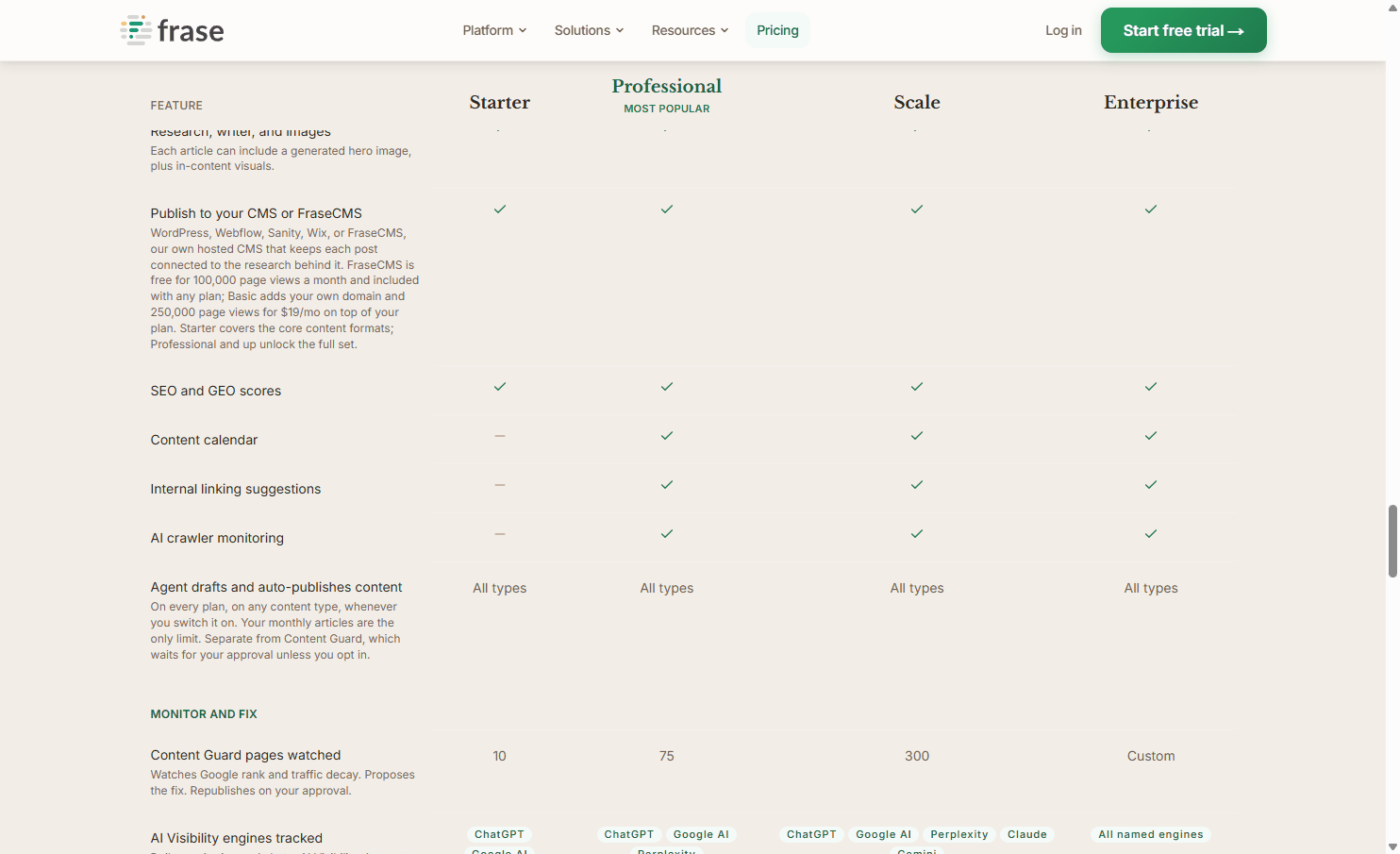Click Scale value 300 for Content Guard
1400x854 pixels.
coord(917,756)
